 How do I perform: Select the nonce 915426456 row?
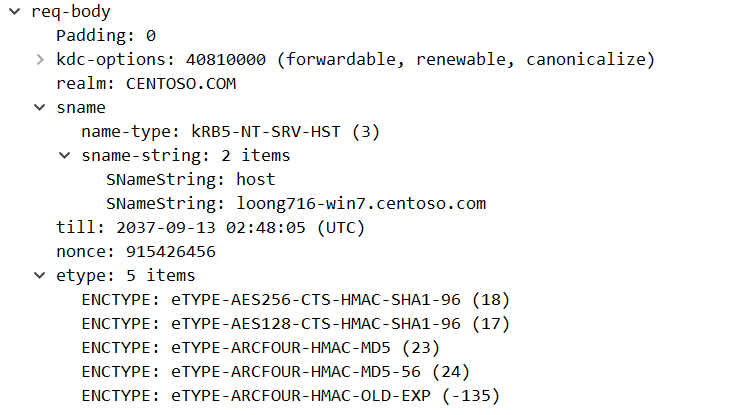pyautogui.click(x=136, y=252)
